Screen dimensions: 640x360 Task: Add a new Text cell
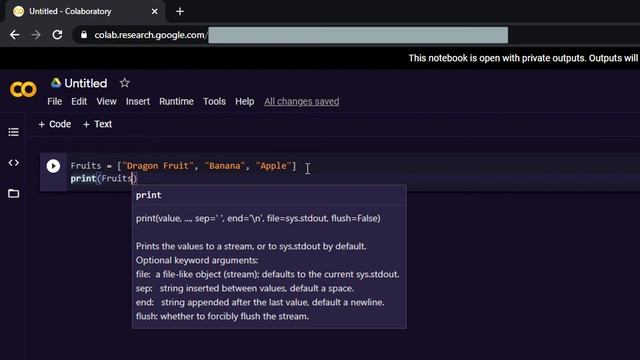[97, 124]
